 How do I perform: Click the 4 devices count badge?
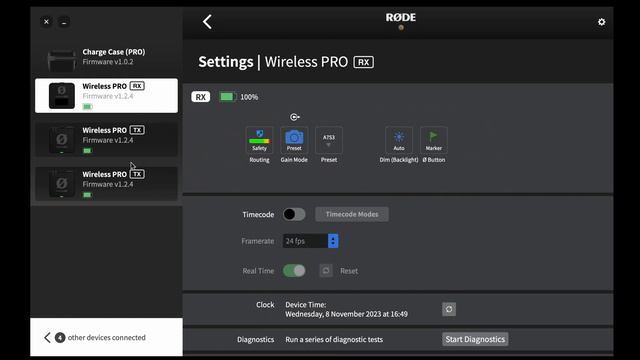pos(60,338)
